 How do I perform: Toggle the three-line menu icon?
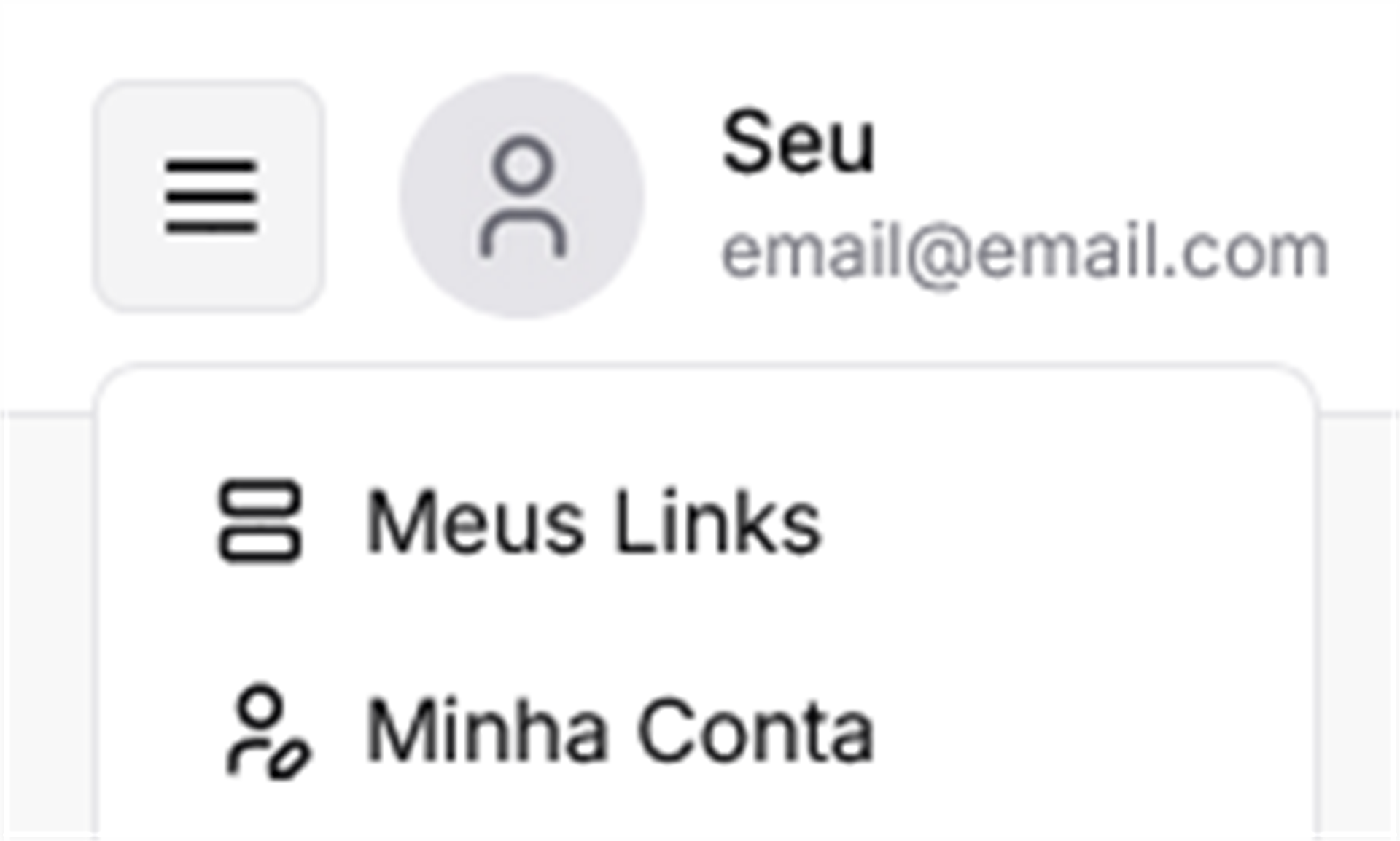point(209,196)
